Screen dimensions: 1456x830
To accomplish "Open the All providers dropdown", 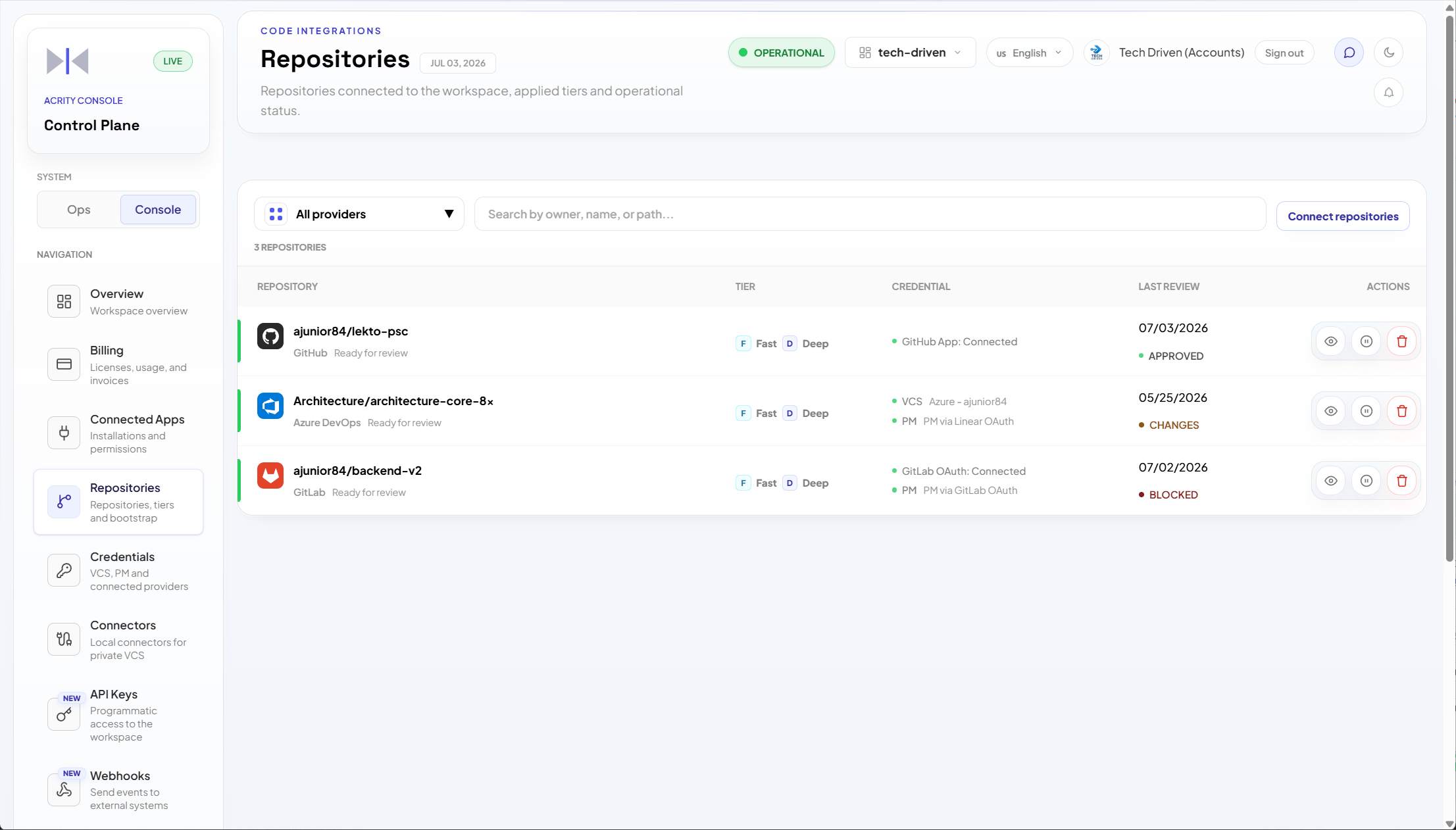I will point(359,214).
